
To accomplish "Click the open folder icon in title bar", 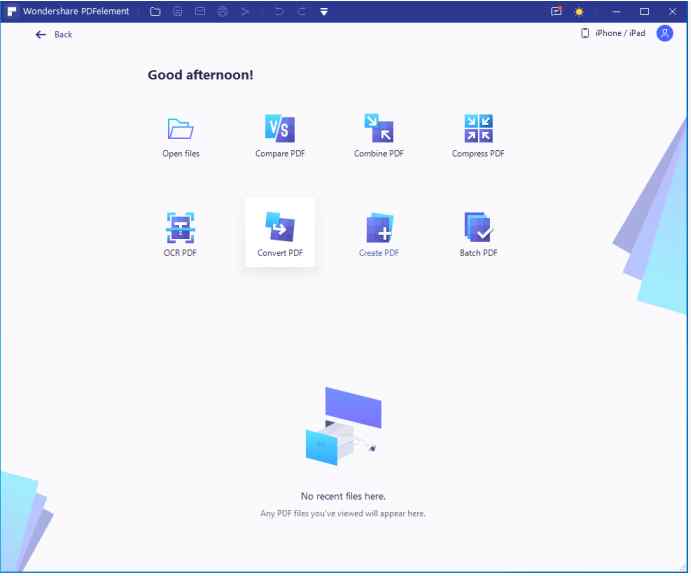I will 155,12.
